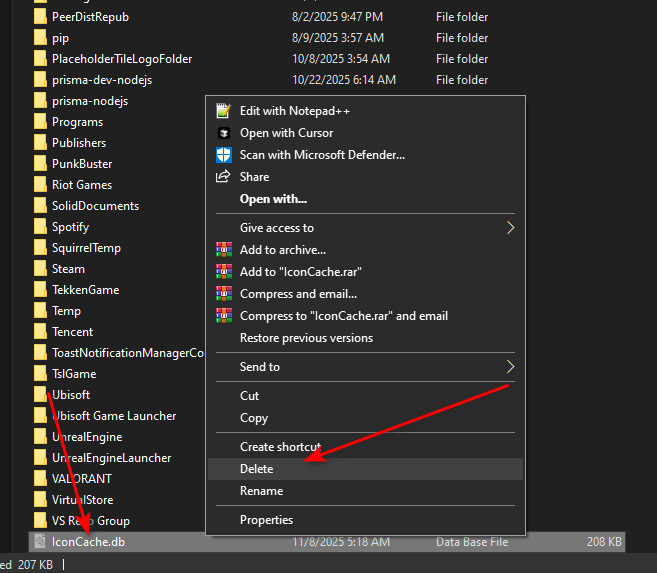
Task: Select Scan with Microsoft Defender
Action: pyautogui.click(x=365, y=155)
